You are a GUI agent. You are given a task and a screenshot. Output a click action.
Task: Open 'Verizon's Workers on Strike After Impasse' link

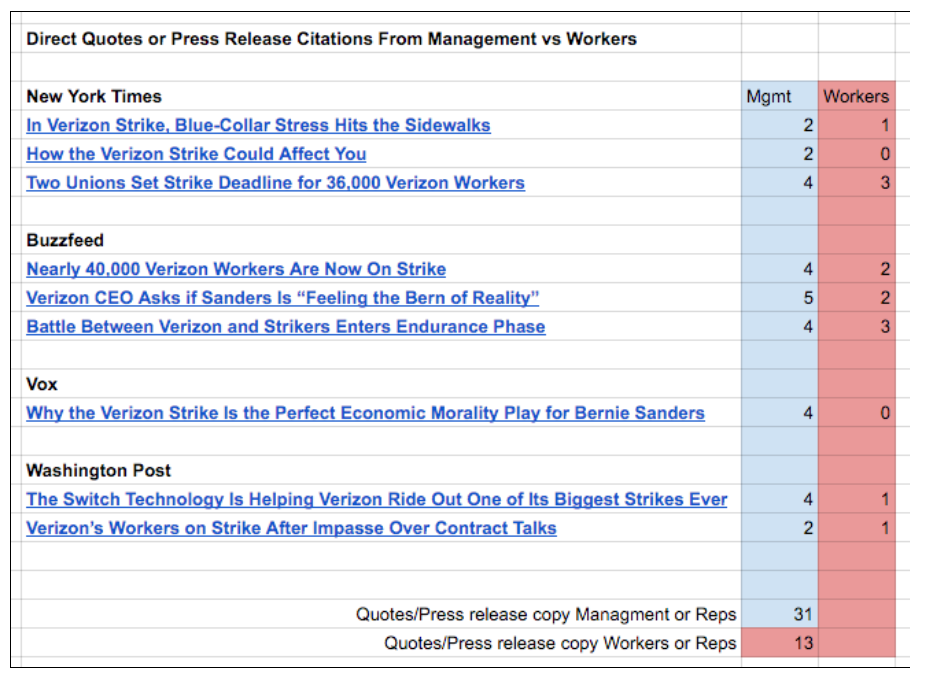coord(291,528)
